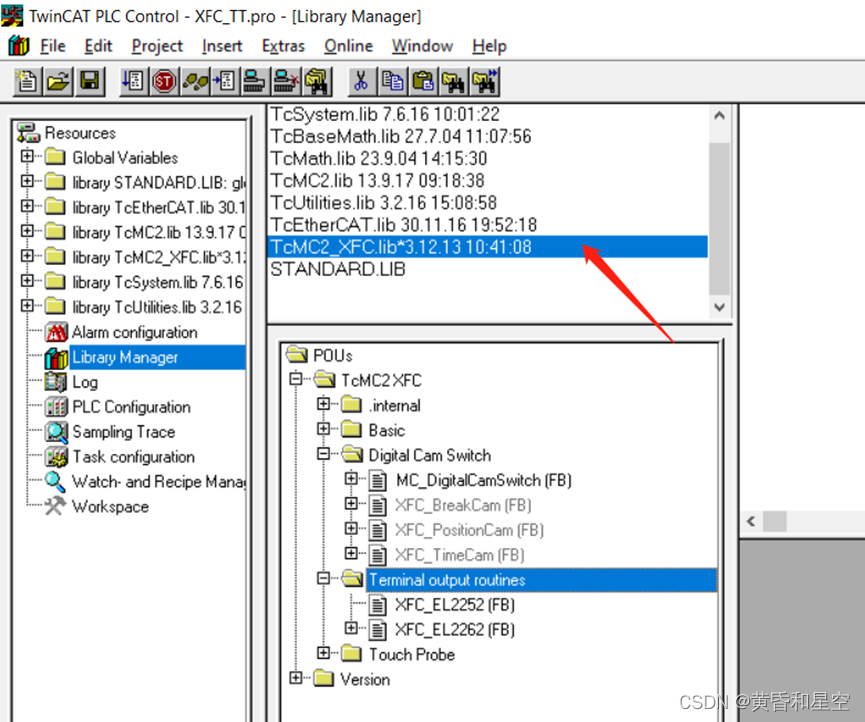Expand the Version folder
The height and width of the screenshot is (722, 865).
click(296, 678)
